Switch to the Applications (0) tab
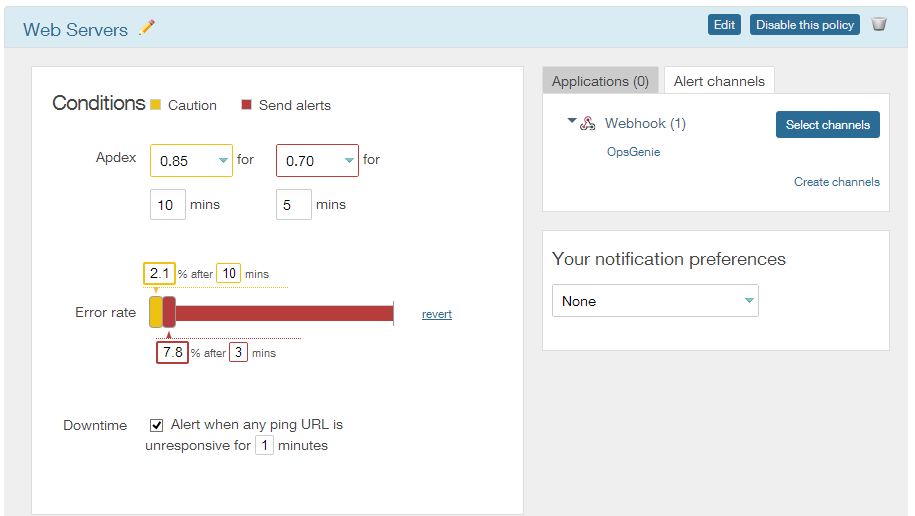Image resolution: width=915 pixels, height=516 pixels. [600, 81]
